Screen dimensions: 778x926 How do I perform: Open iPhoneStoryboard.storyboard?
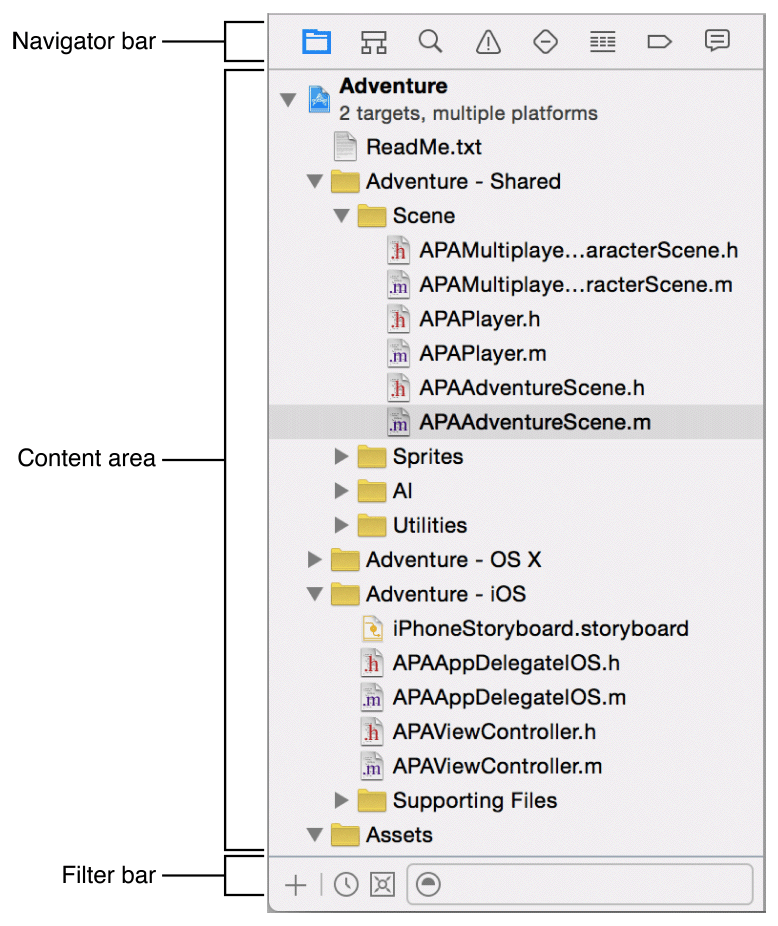(540, 629)
